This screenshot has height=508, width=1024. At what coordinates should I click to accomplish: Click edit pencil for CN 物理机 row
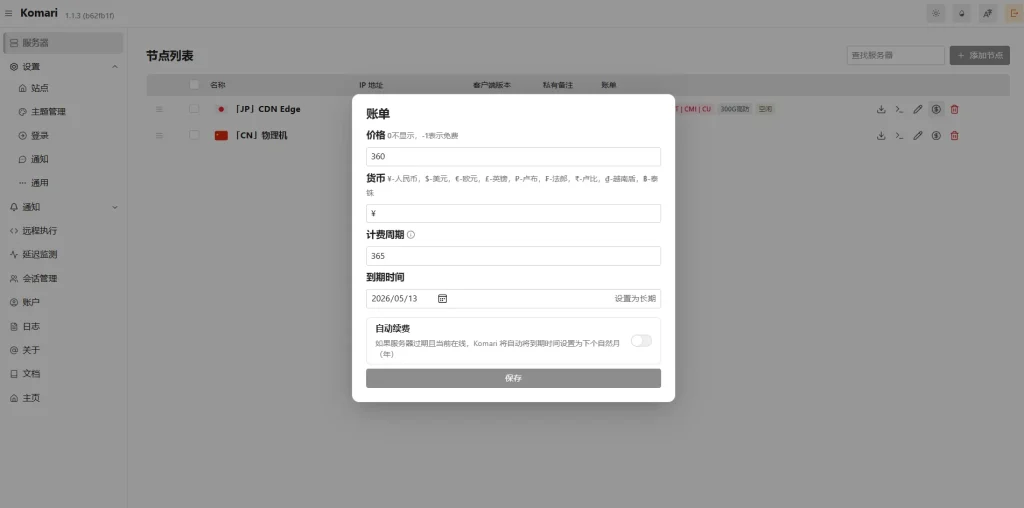pos(918,135)
